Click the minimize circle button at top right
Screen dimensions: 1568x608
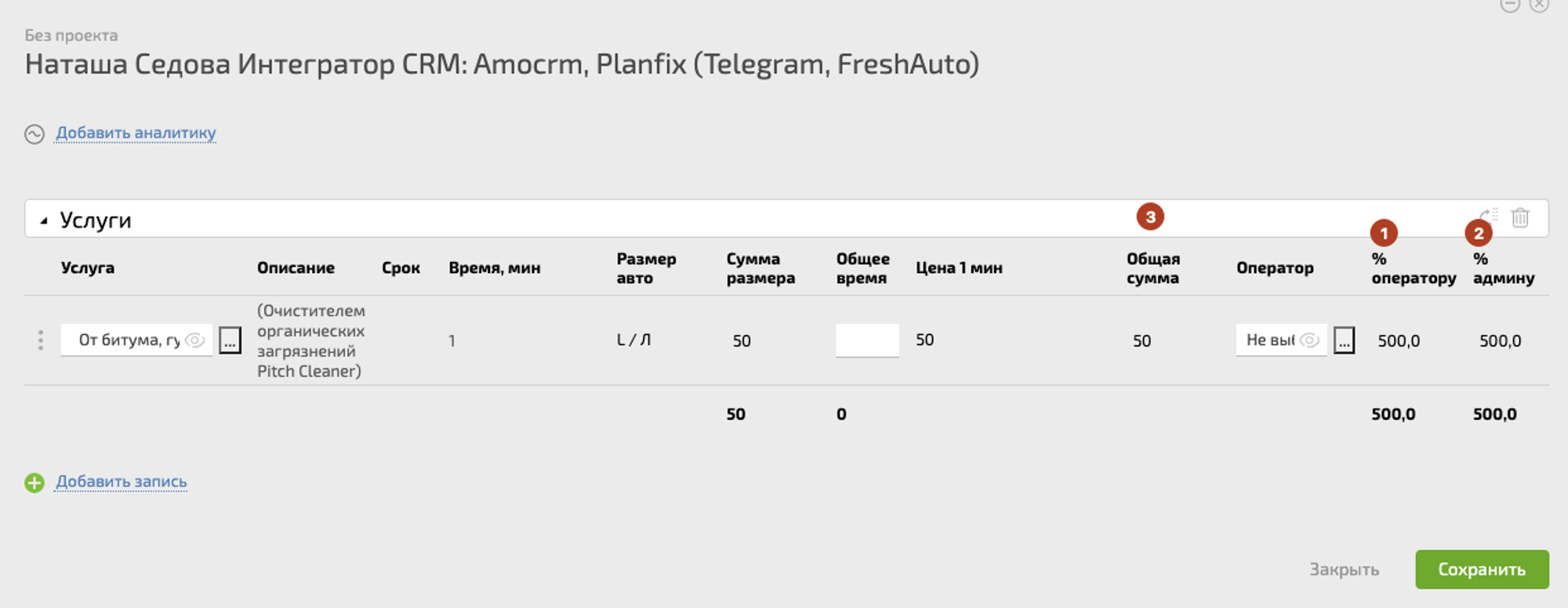pos(1510,5)
